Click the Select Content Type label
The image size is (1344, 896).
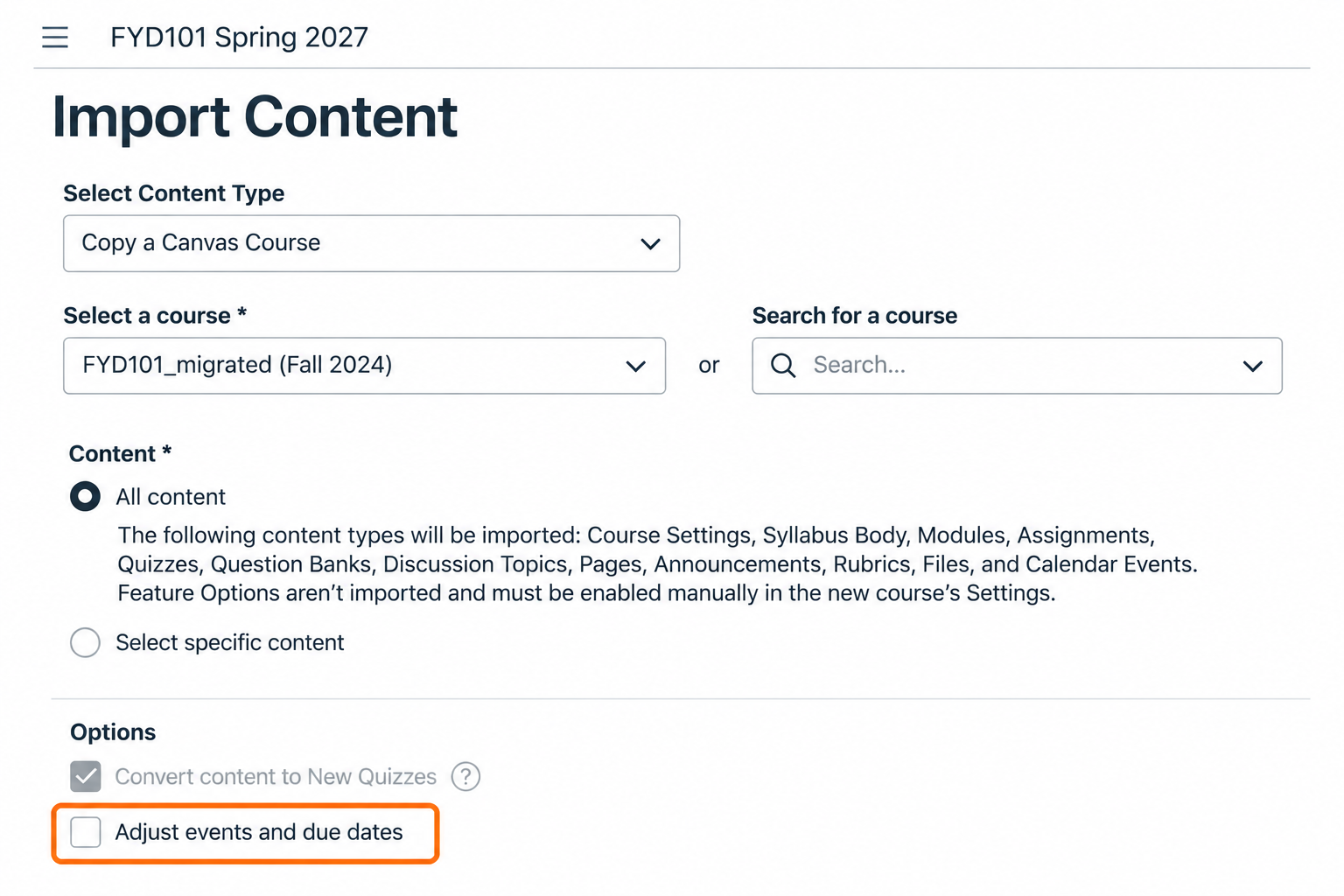pos(173,193)
